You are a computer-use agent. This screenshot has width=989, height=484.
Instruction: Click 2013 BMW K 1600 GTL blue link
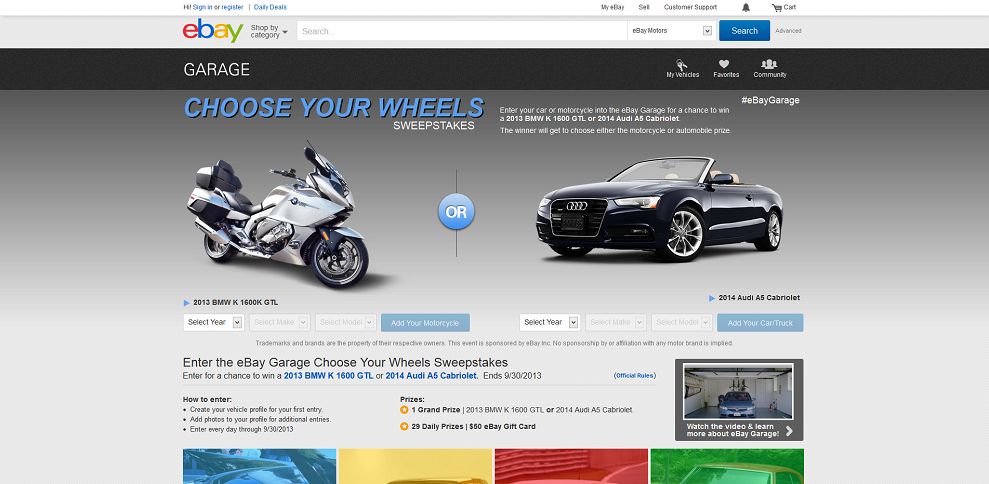(329, 375)
